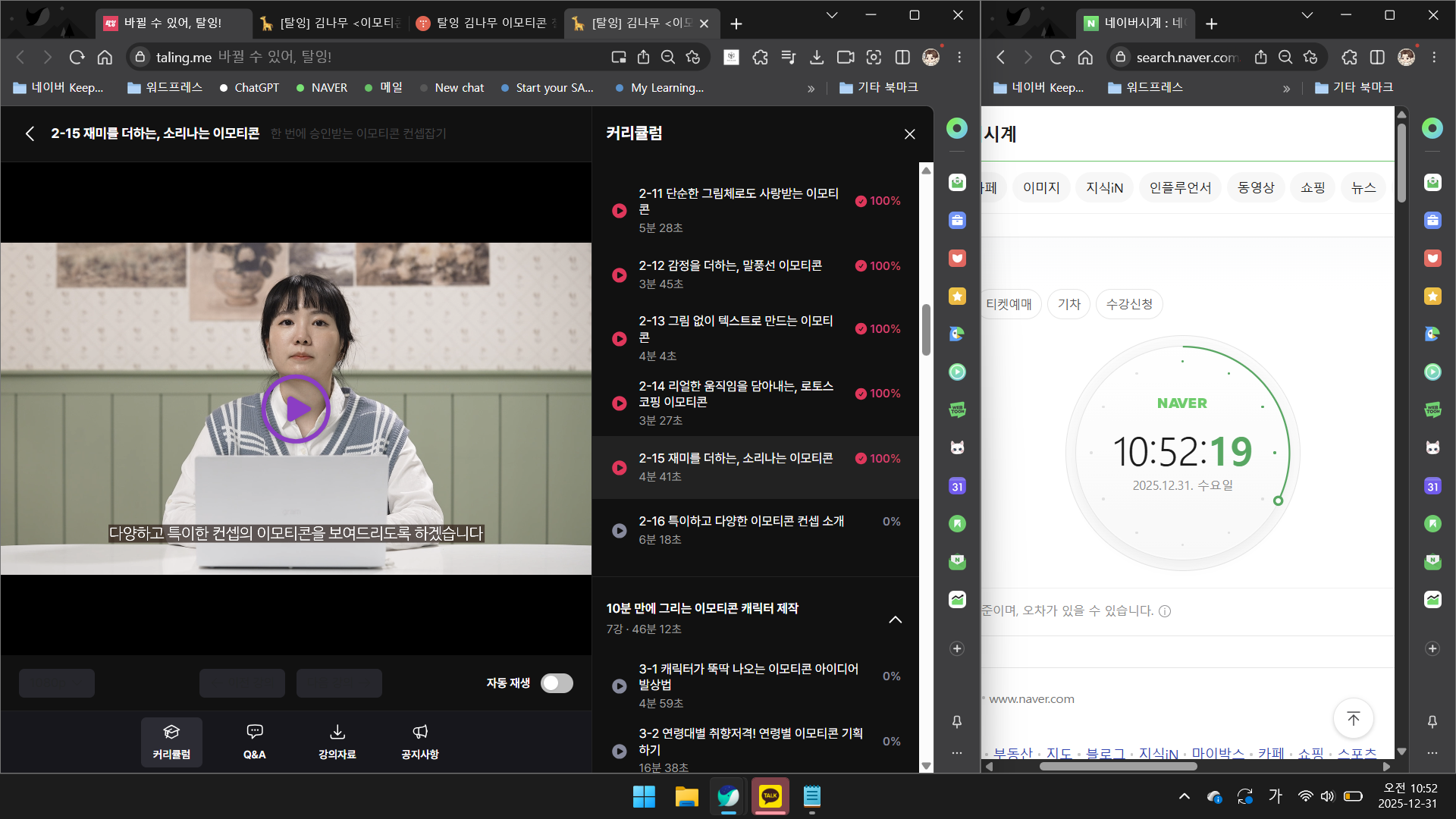The width and height of the screenshot is (1456, 819).
Task: Switch to the 탈잉 김나무 이모티콘 tab
Action: coord(485,24)
